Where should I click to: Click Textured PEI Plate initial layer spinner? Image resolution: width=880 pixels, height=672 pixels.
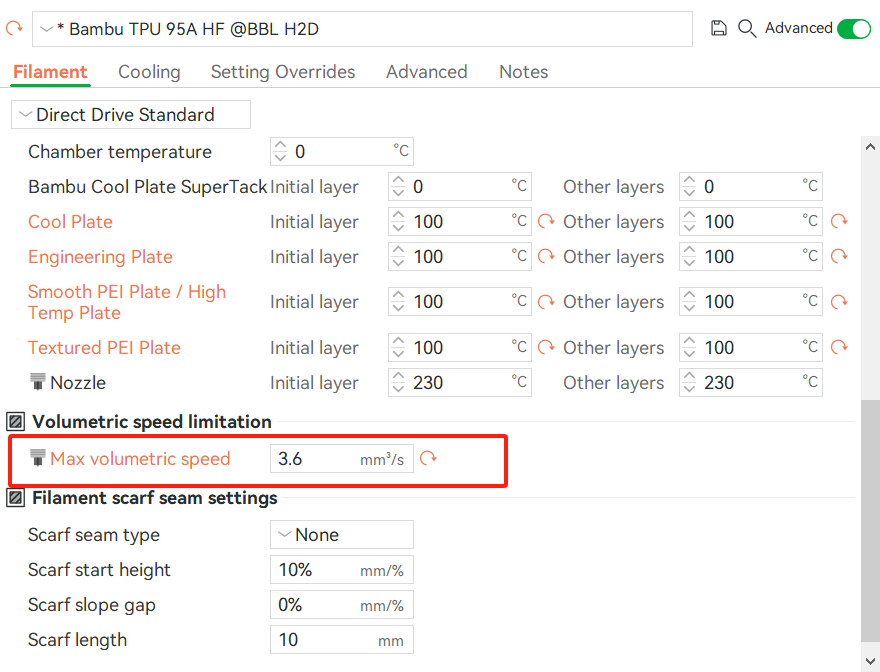tap(398, 348)
